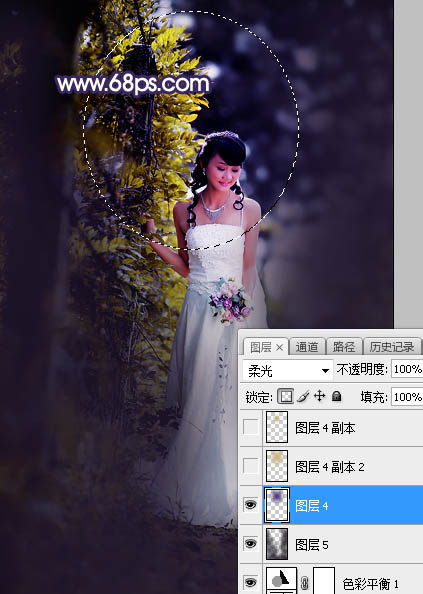The height and width of the screenshot is (594, 423).
Task: Toggle lock image pixels brush icon
Action: [303, 396]
